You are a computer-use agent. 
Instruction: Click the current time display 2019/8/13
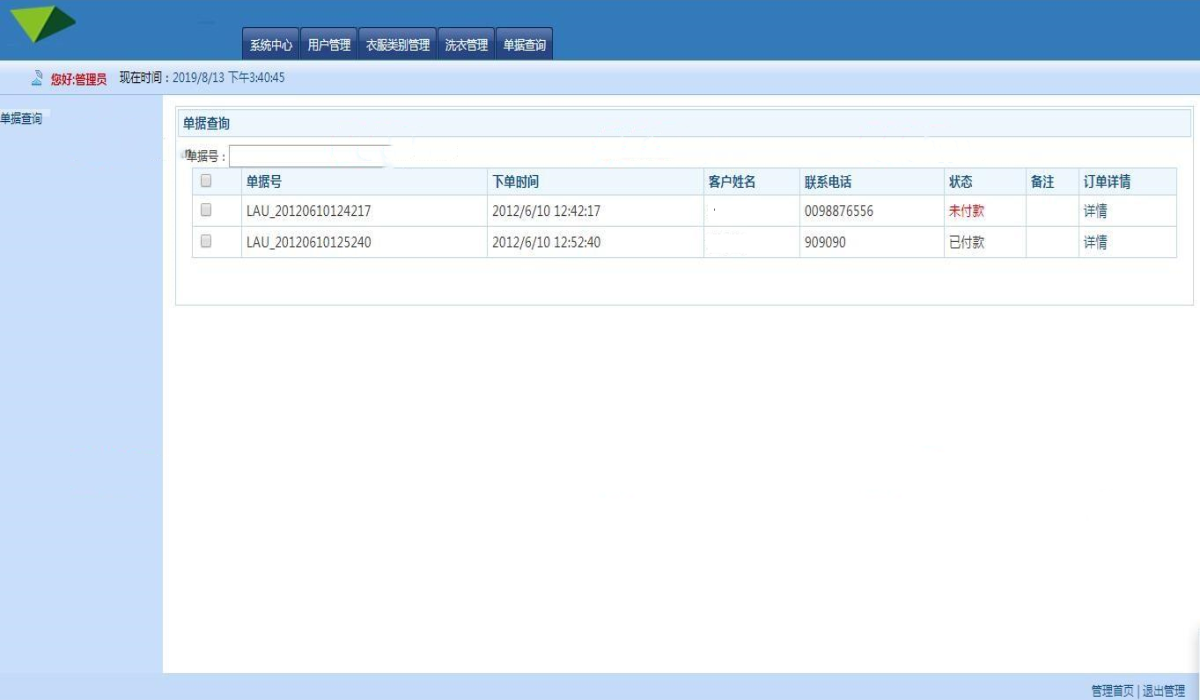[229, 78]
